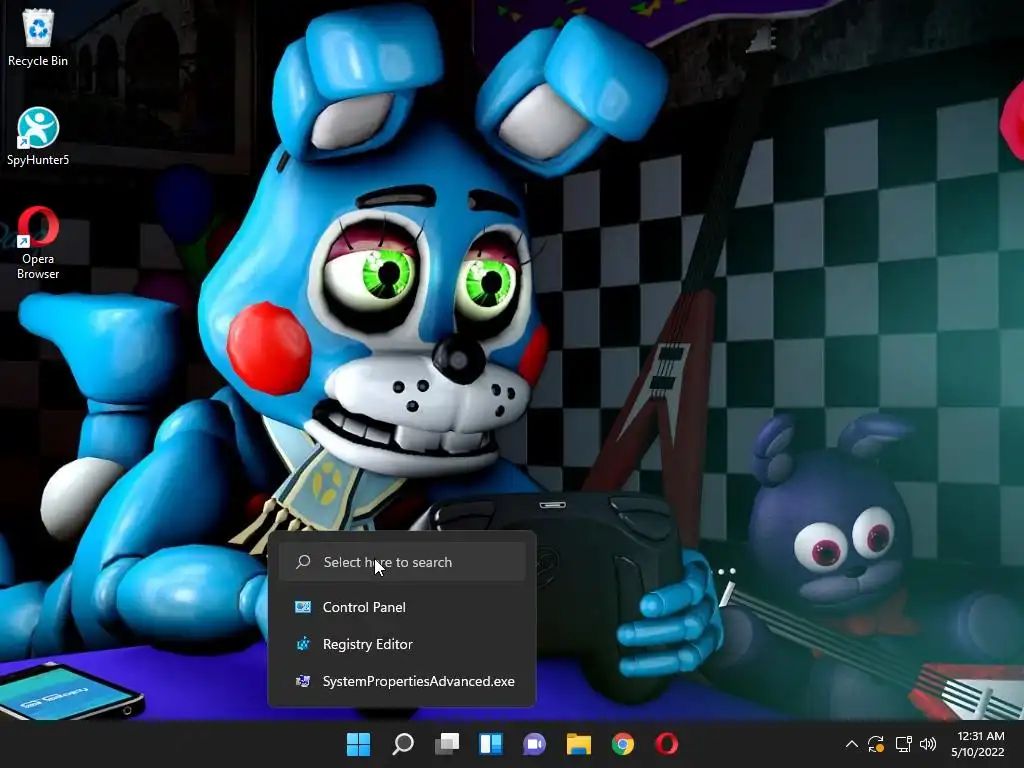Image resolution: width=1024 pixels, height=768 pixels.
Task: Choose Control Panel from the list
Action: [x=402, y=607]
